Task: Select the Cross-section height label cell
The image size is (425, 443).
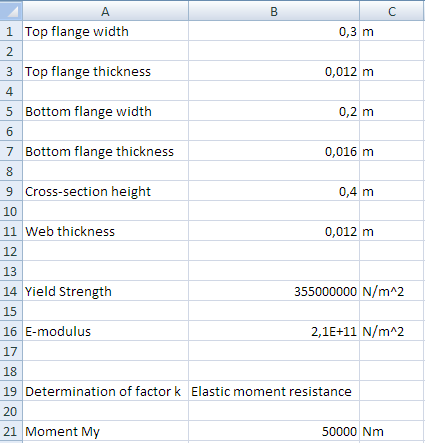Action: [105, 191]
